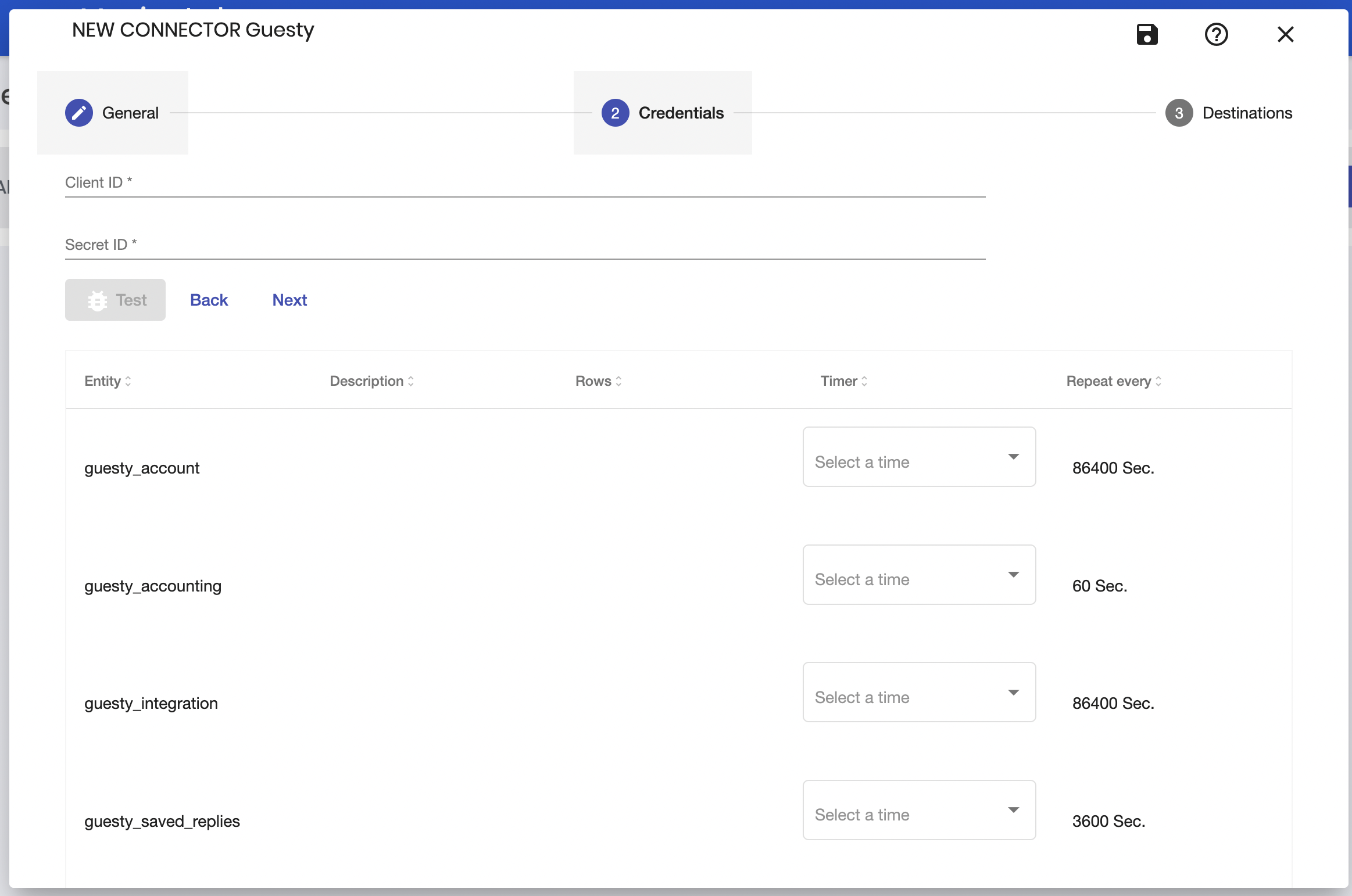The height and width of the screenshot is (896, 1352).
Task: Go to the General step tab
Action: [113, 113]
